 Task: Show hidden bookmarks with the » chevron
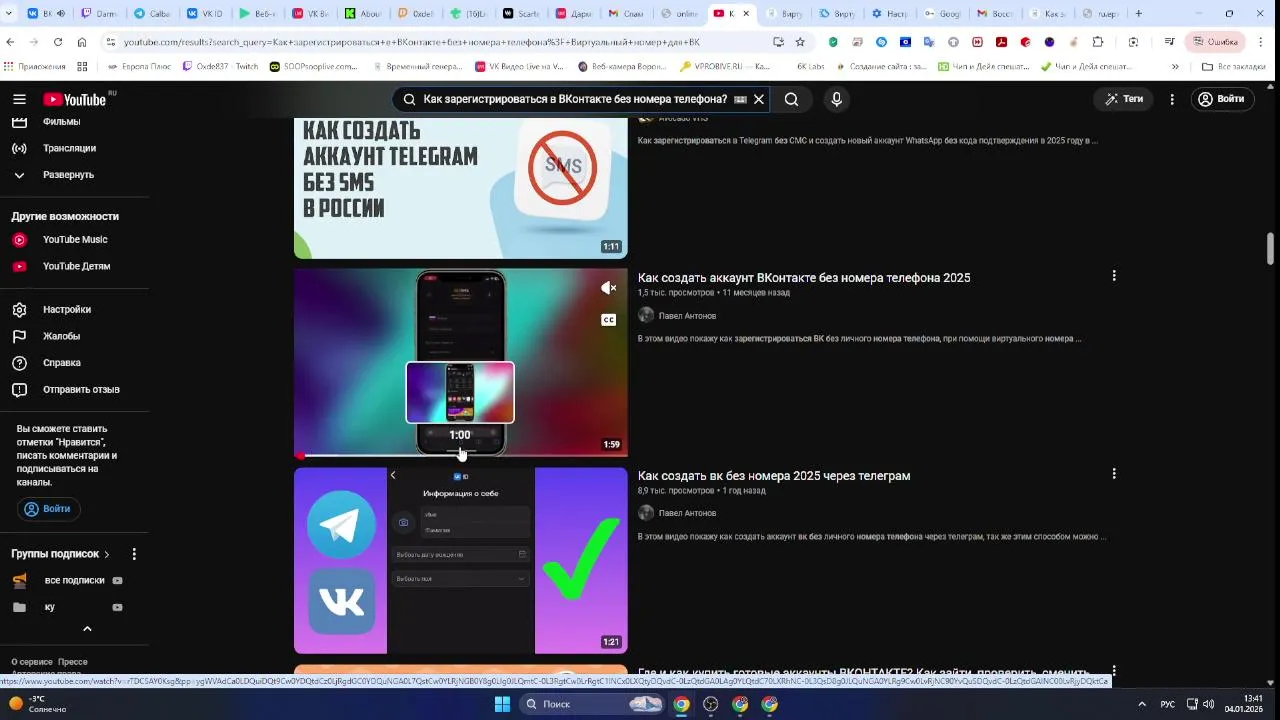(x=1175, y=67)
